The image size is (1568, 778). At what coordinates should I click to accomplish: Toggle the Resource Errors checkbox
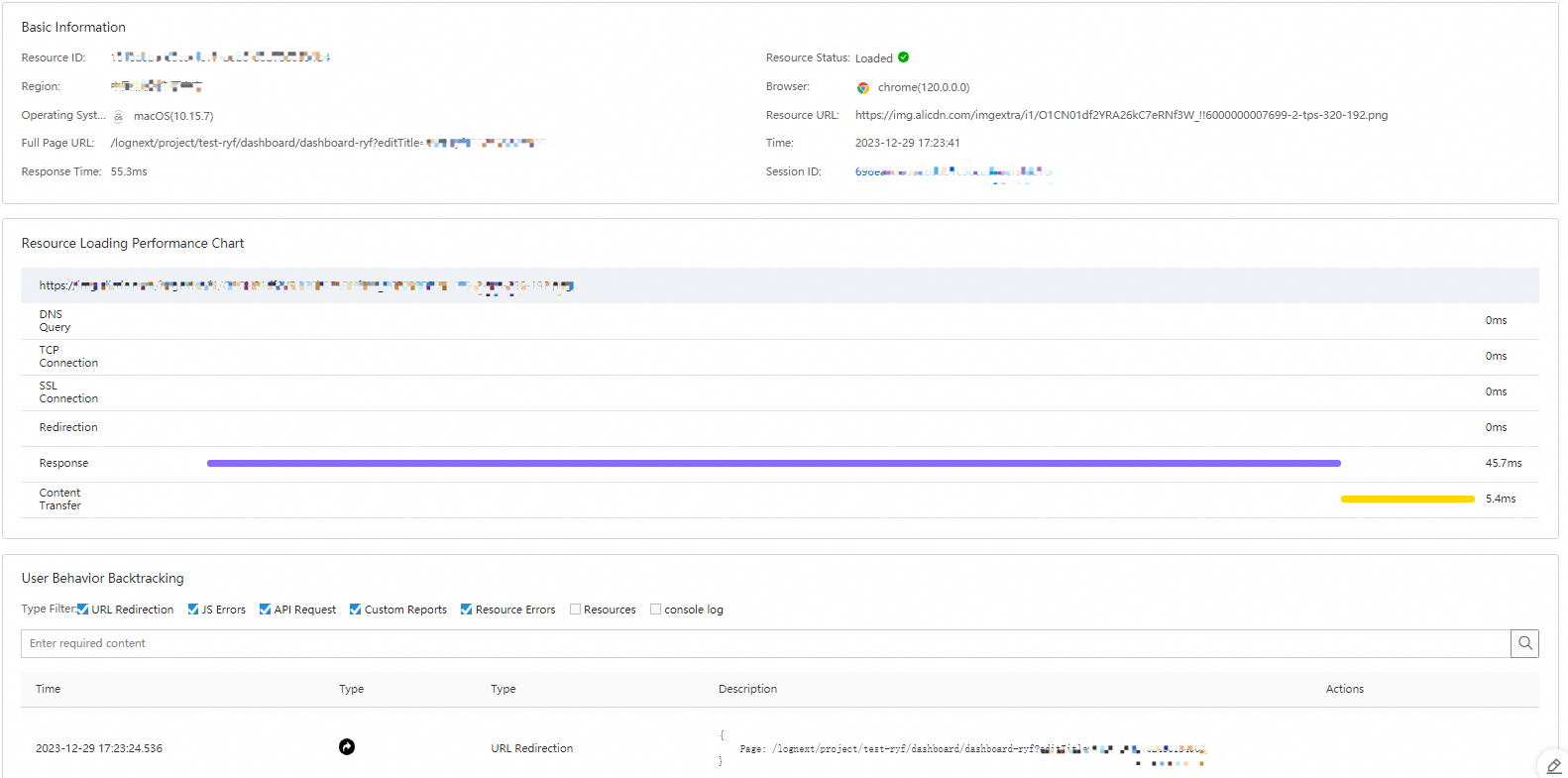[466, 610]
